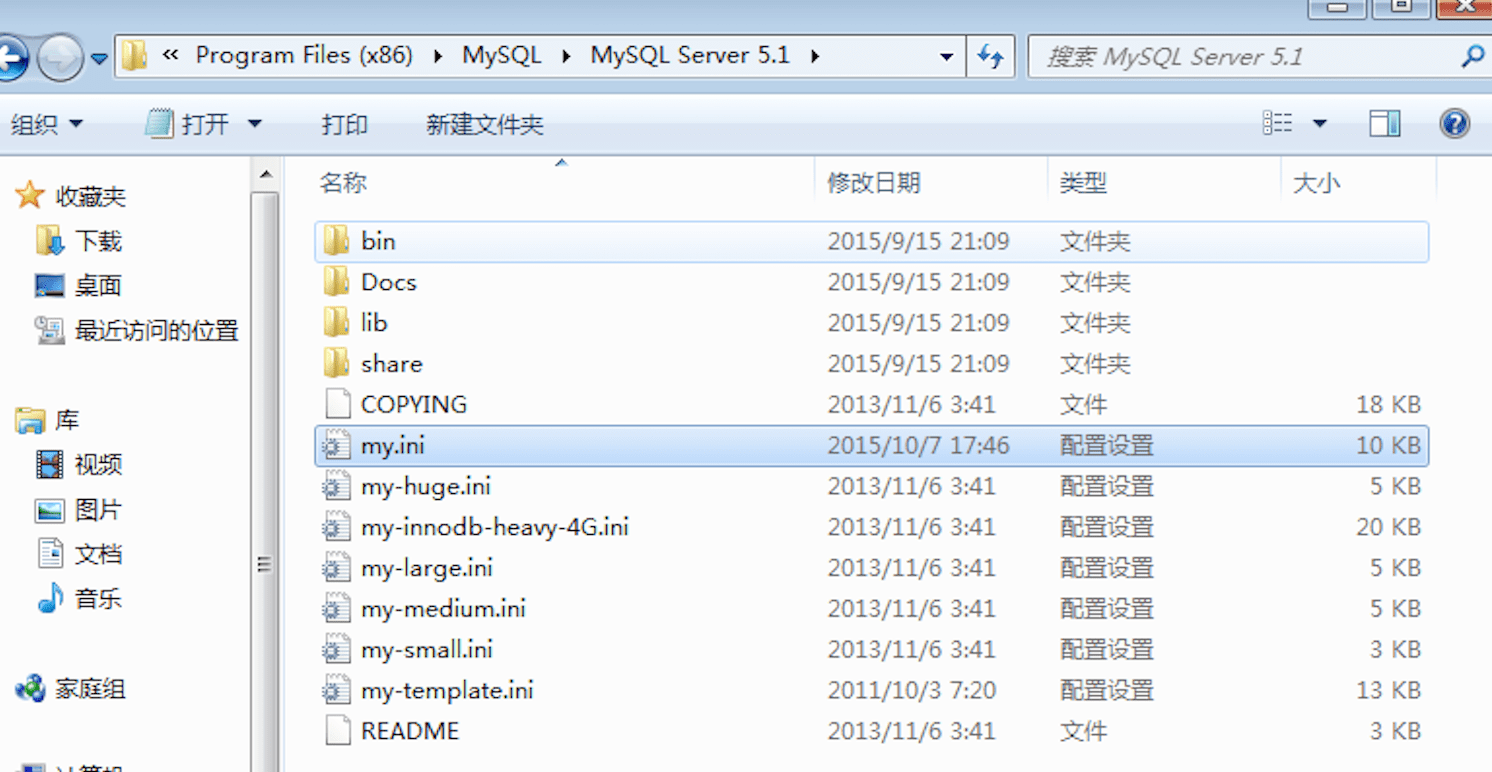
Task: Click the my-medium.ini file icon
Action: click(337, 609)
